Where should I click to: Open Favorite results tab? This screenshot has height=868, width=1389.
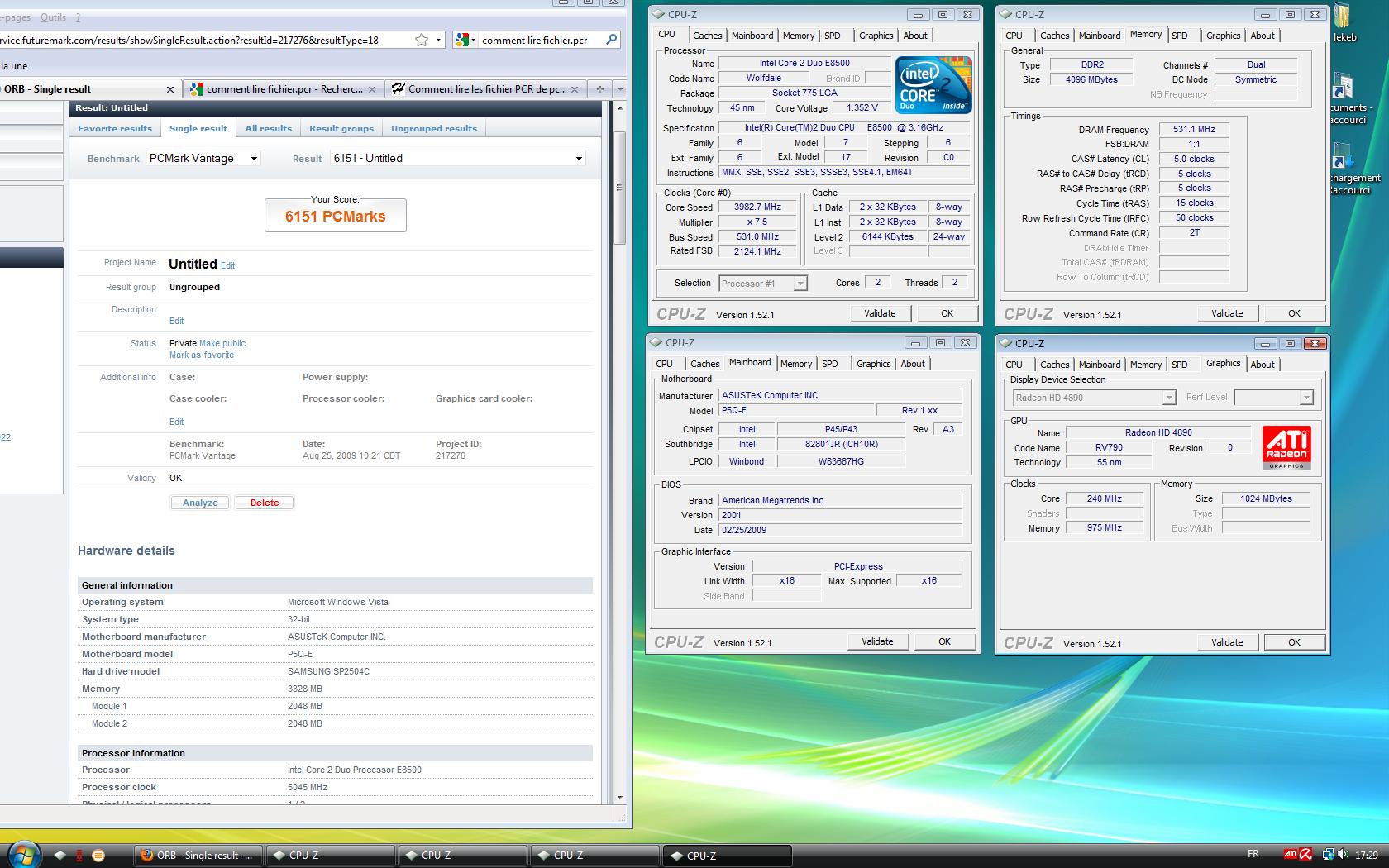pos(115,128)
